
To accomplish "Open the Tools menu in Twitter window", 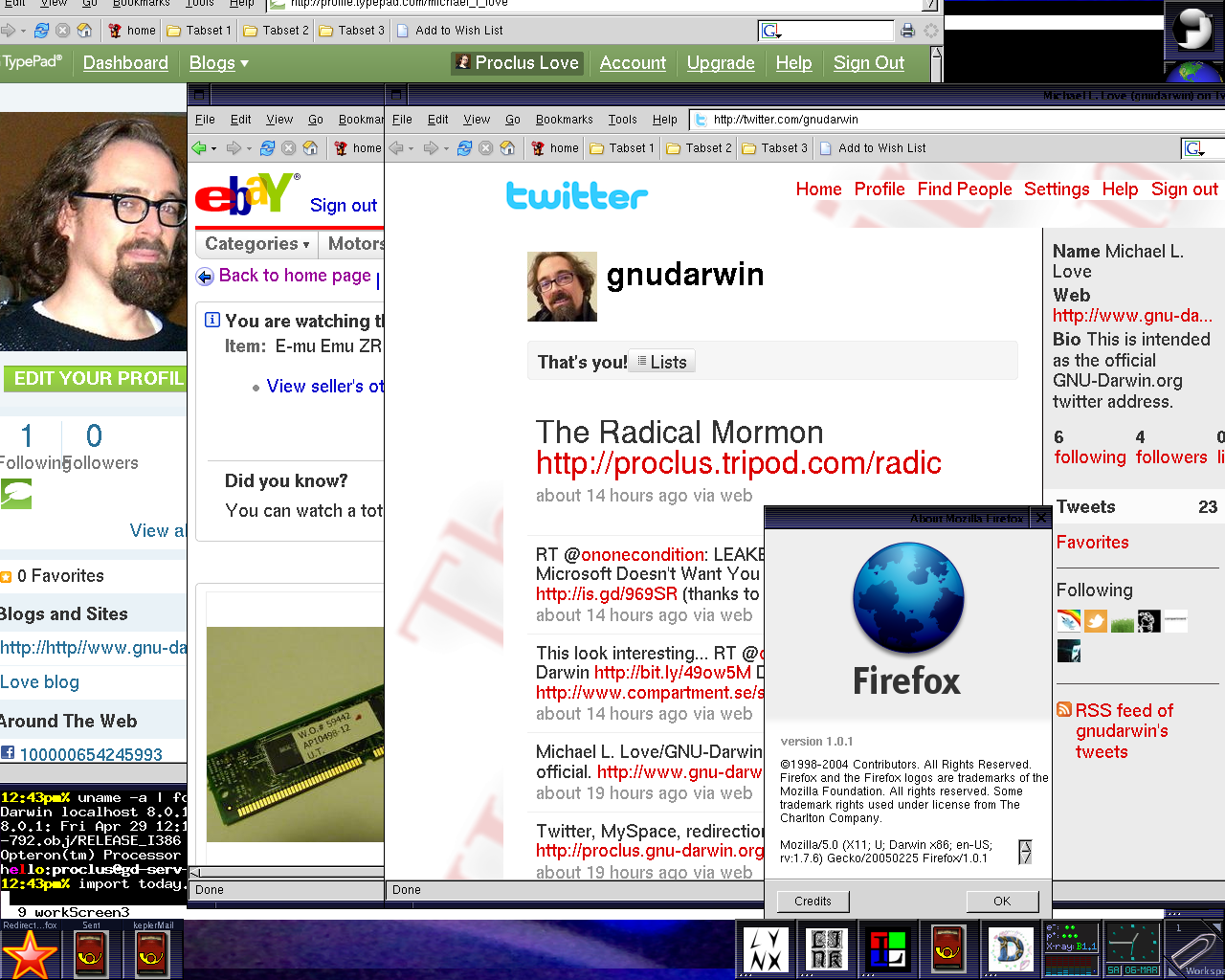I will tap(622, 120).
